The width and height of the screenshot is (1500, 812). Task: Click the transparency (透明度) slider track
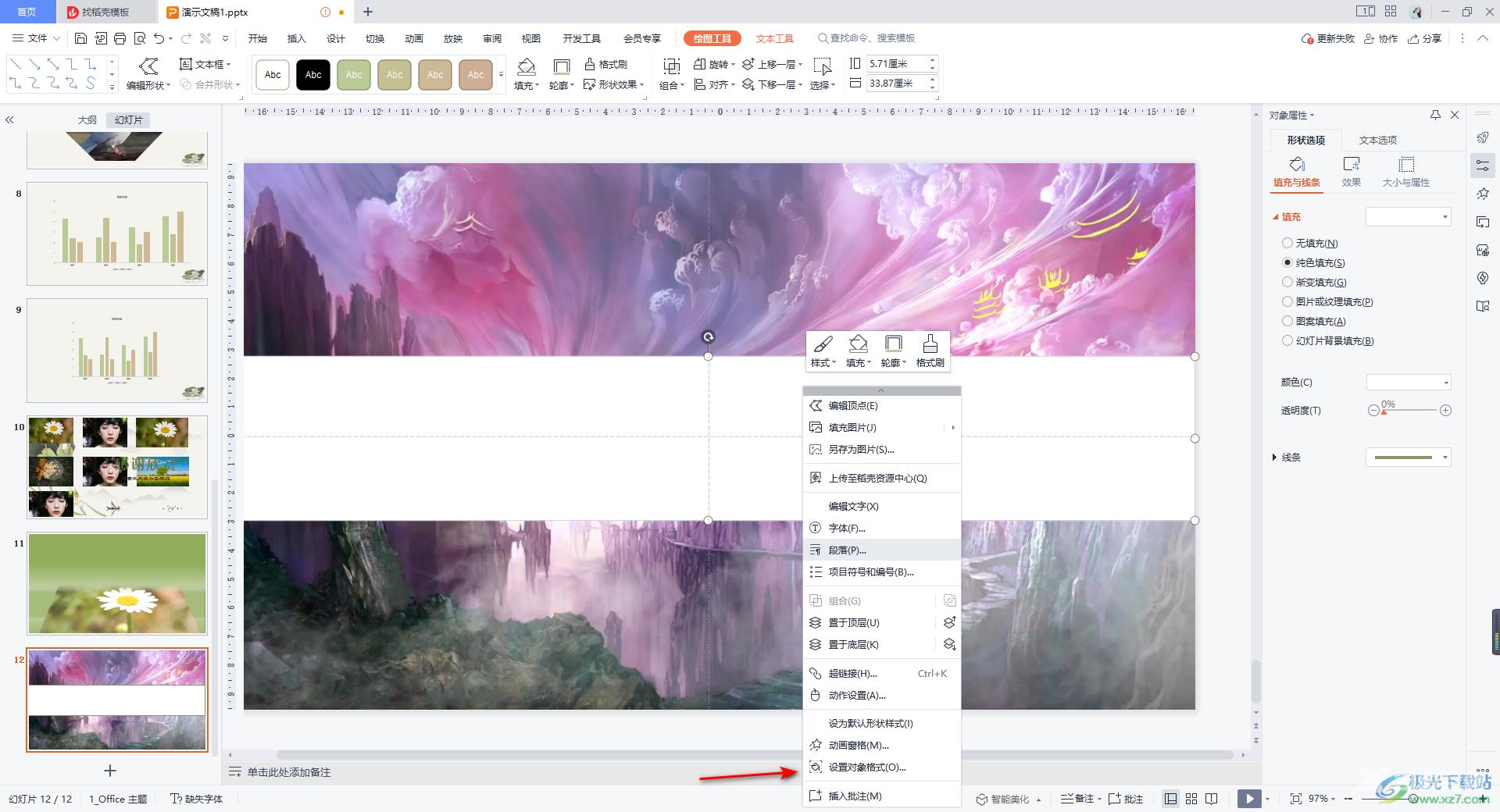(x=1409, y=410)
